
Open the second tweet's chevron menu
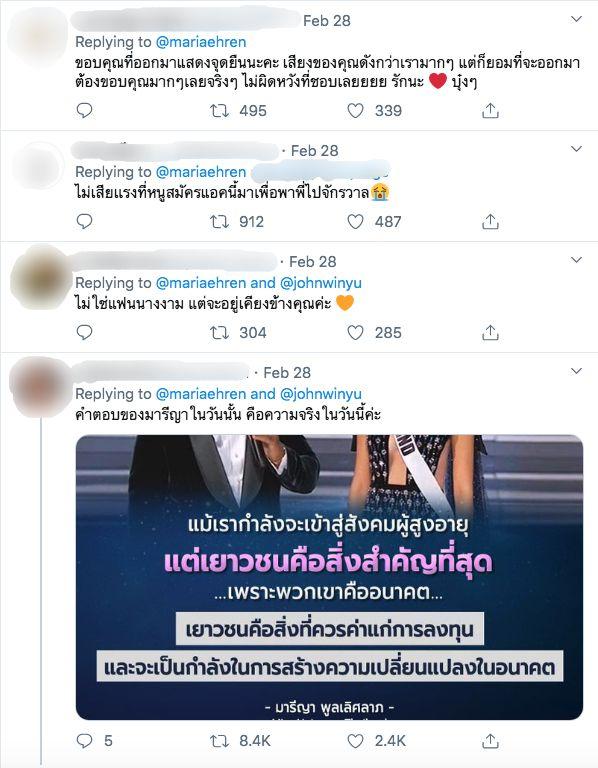coord(576,149)
